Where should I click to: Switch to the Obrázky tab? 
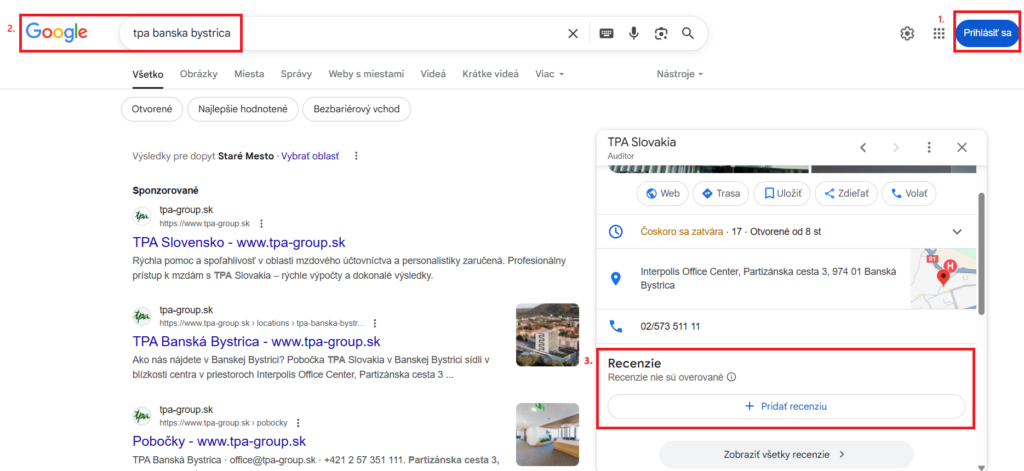[x=199, y=74]
